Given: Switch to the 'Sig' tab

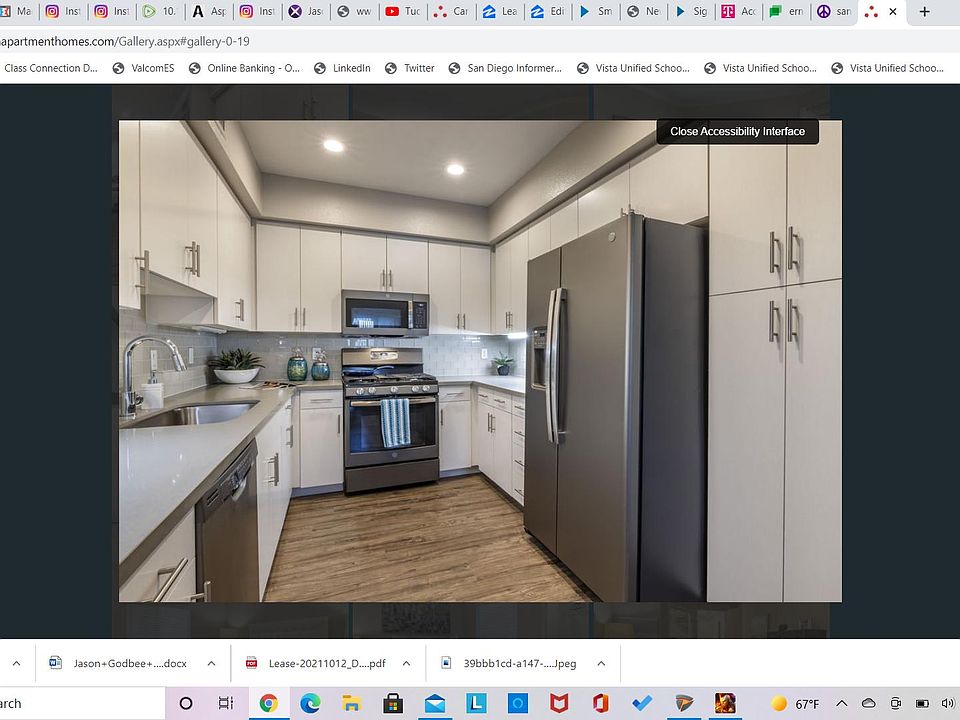Looking at the screenshot, I should 691,12.
